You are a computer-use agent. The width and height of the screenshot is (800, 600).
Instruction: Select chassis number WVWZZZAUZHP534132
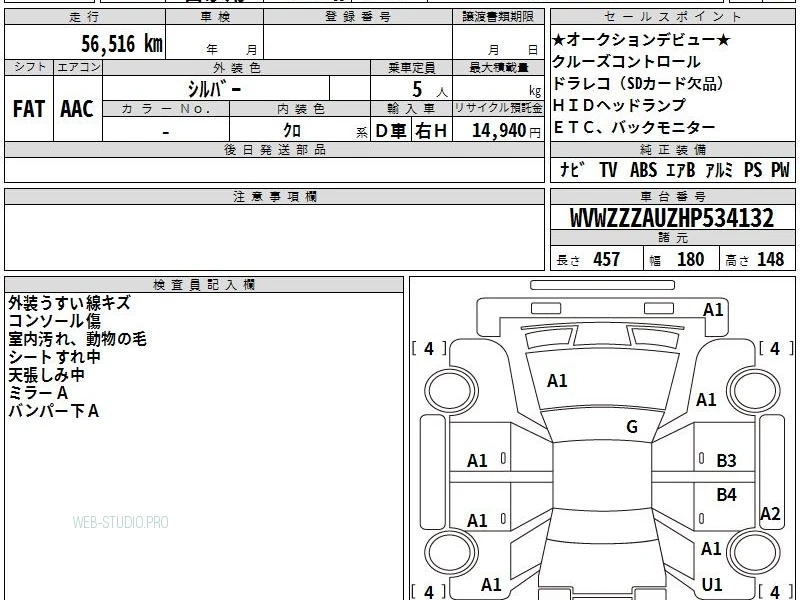(671, 218)
